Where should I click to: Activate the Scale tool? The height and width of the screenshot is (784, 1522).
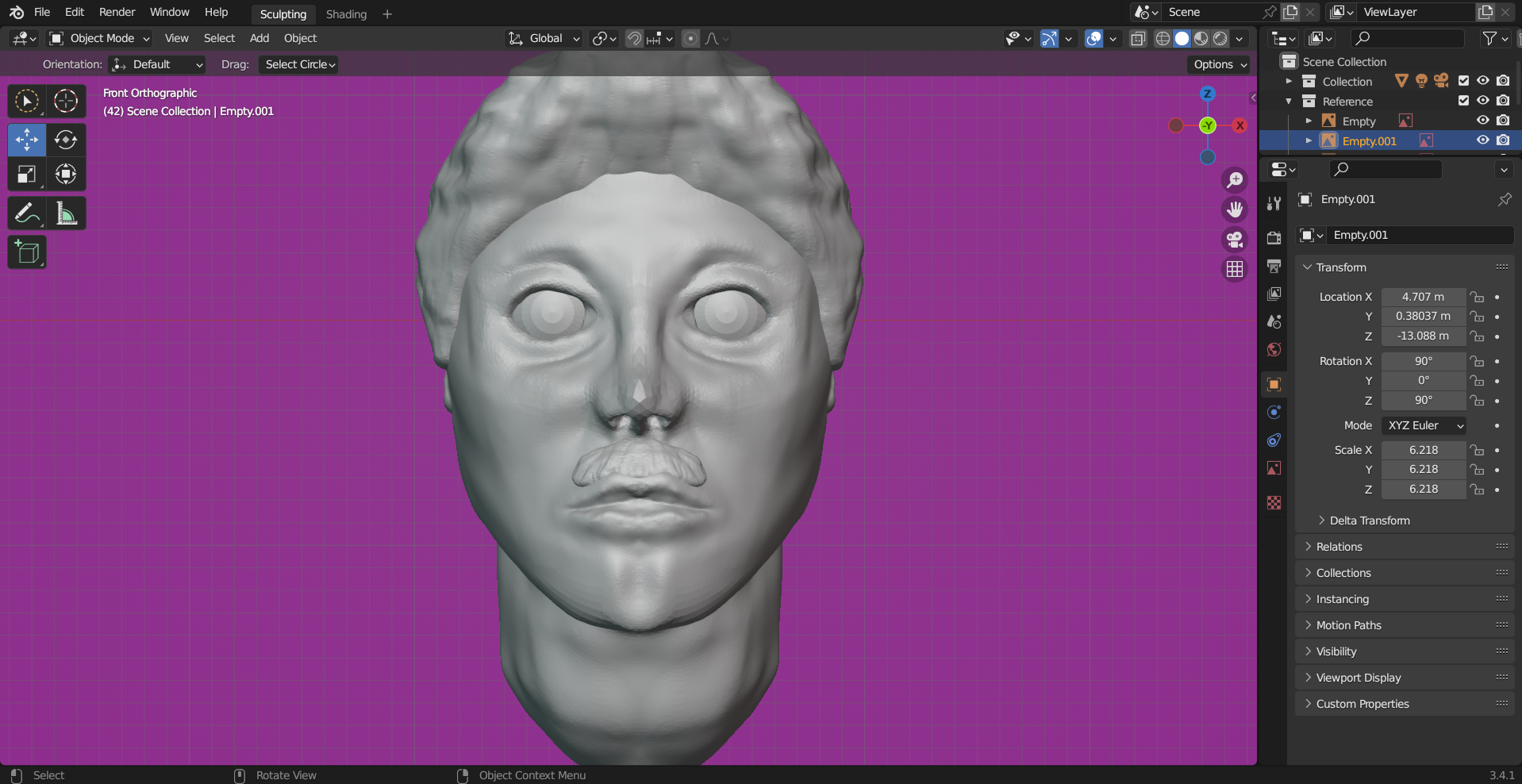27,175
